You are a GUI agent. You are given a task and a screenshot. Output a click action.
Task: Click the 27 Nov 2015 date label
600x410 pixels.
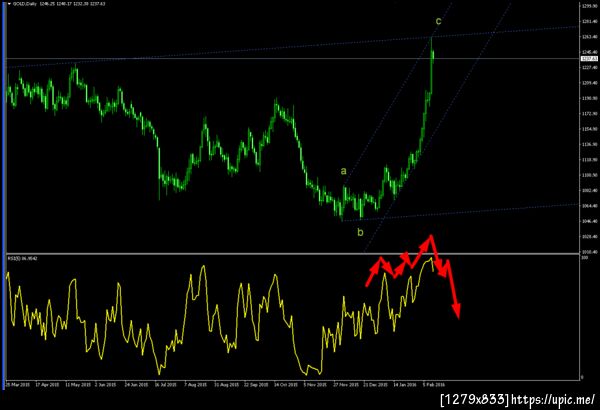(x=346, y=384)
